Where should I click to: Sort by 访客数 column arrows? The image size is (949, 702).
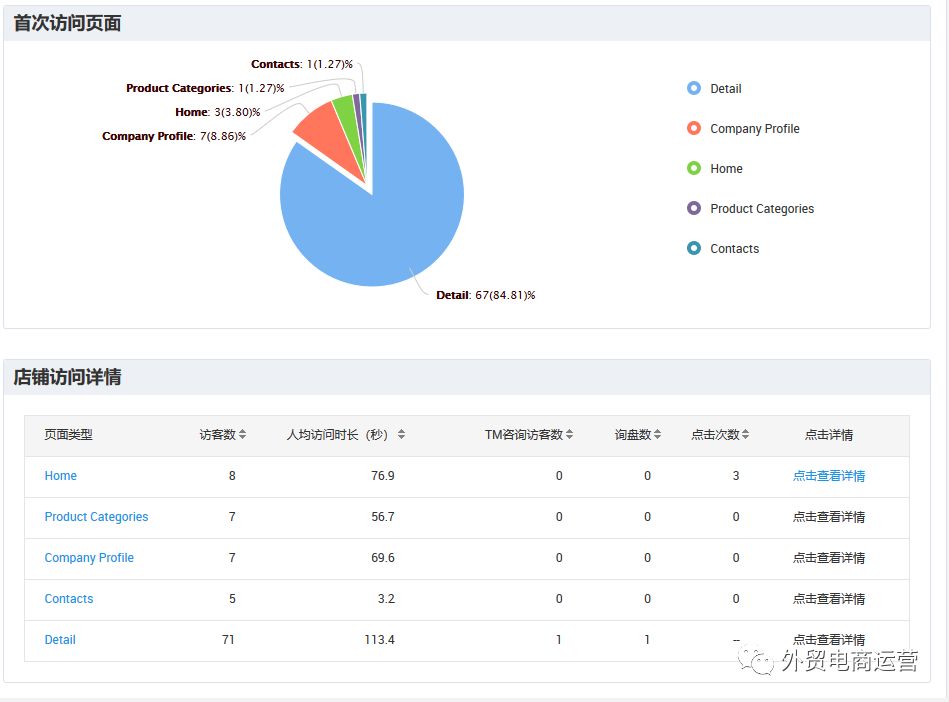pos(242,435)
